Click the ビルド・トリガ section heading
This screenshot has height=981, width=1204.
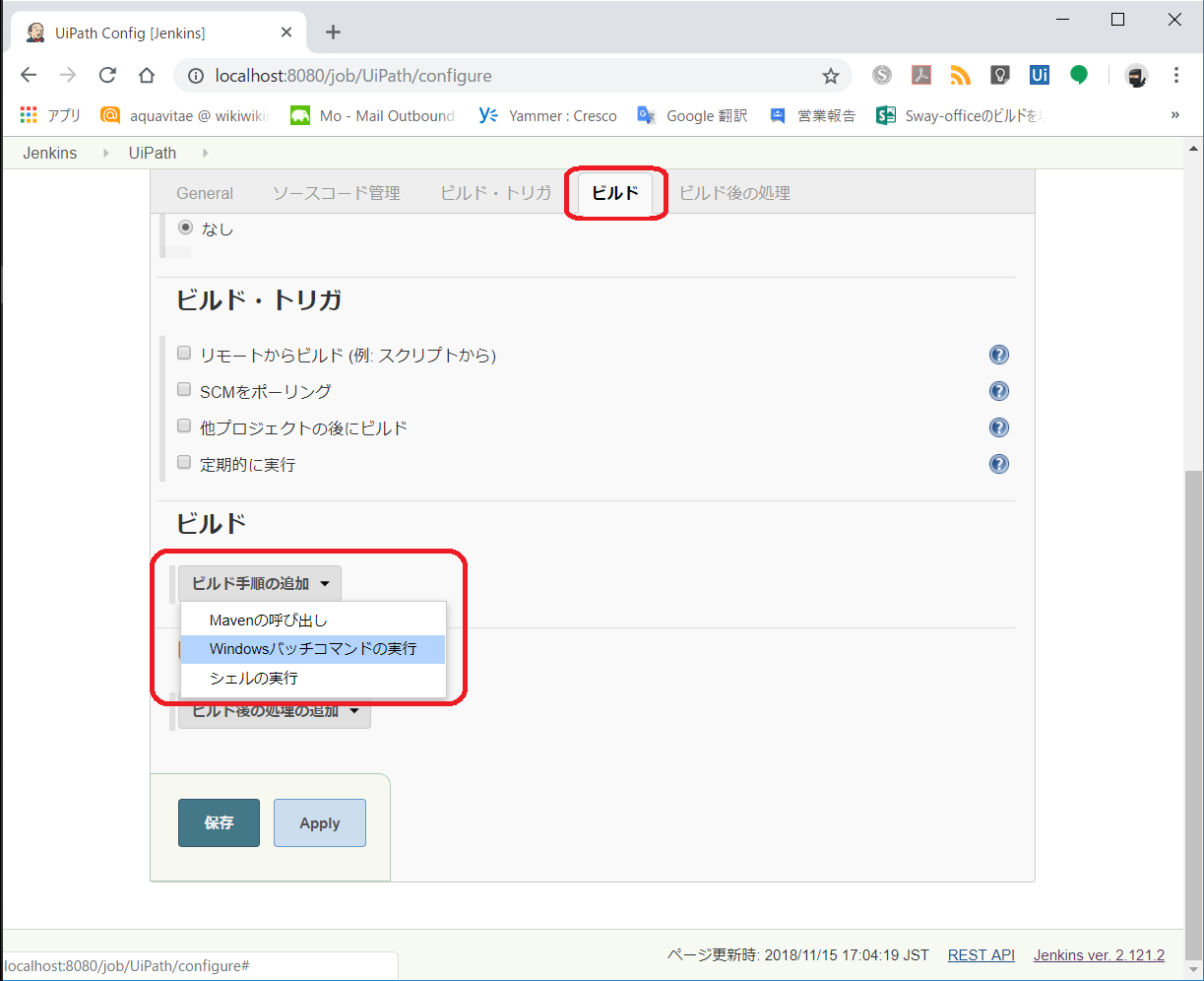click(259, 300)
